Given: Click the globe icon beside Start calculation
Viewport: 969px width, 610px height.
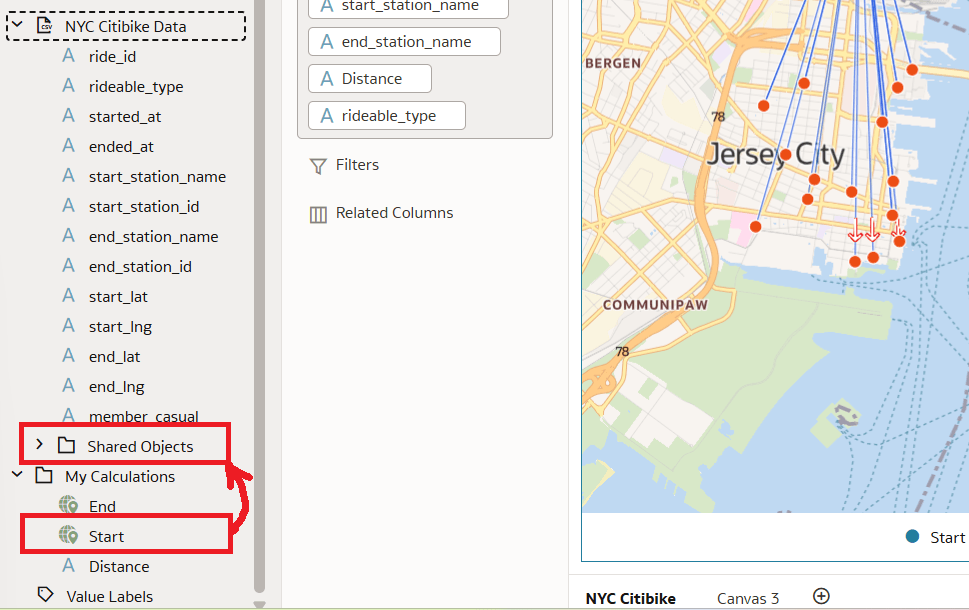Looking at the screenshot, I should pos(69,535).
